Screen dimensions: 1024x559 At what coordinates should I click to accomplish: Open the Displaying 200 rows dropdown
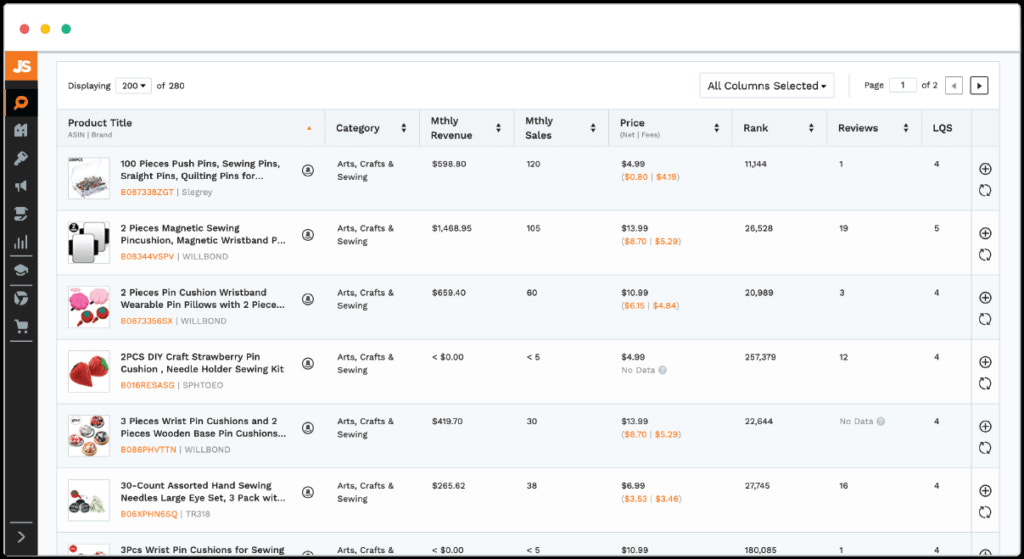(x=133, y=86)
